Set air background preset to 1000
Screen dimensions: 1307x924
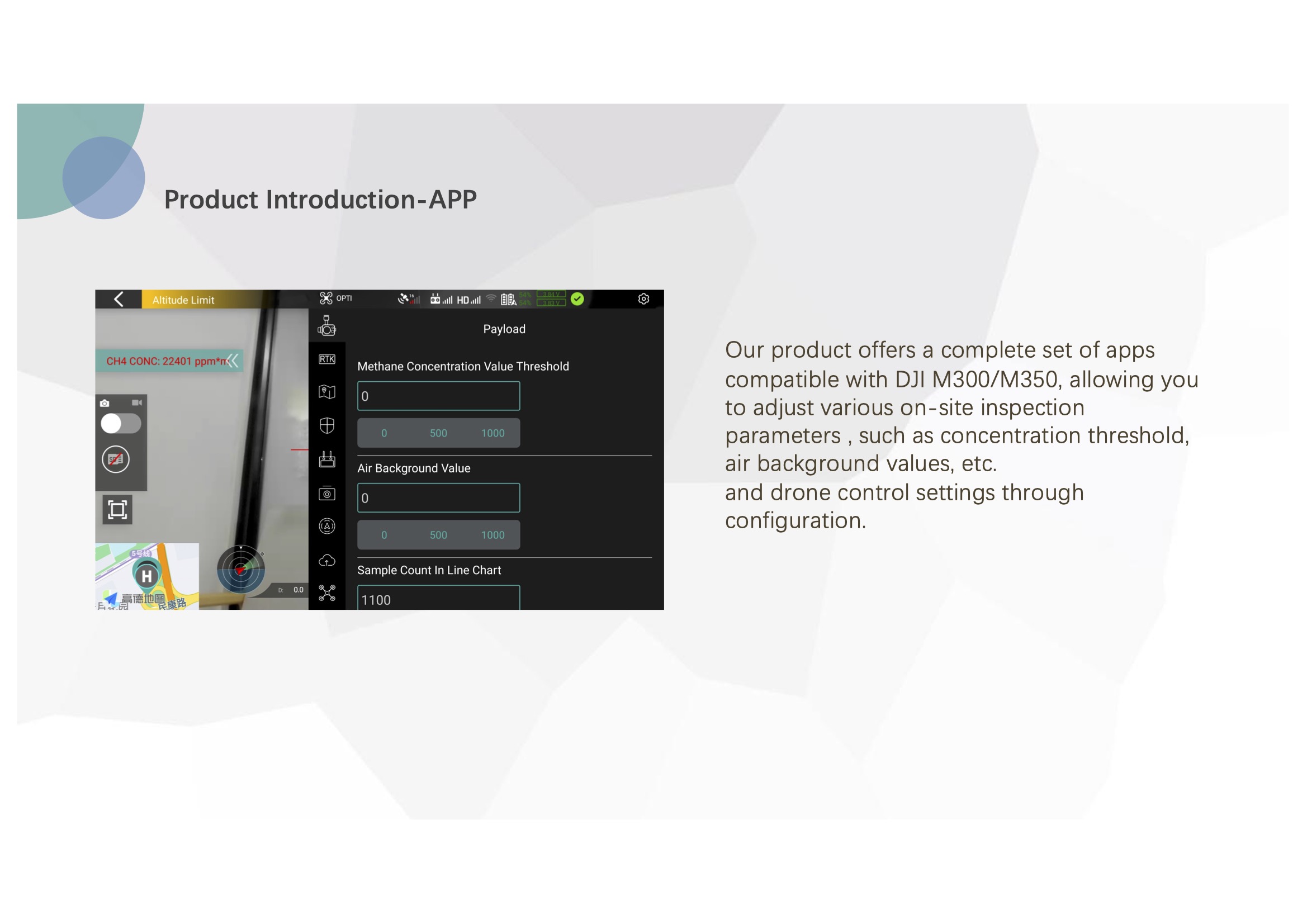click(x=493, y=535)
